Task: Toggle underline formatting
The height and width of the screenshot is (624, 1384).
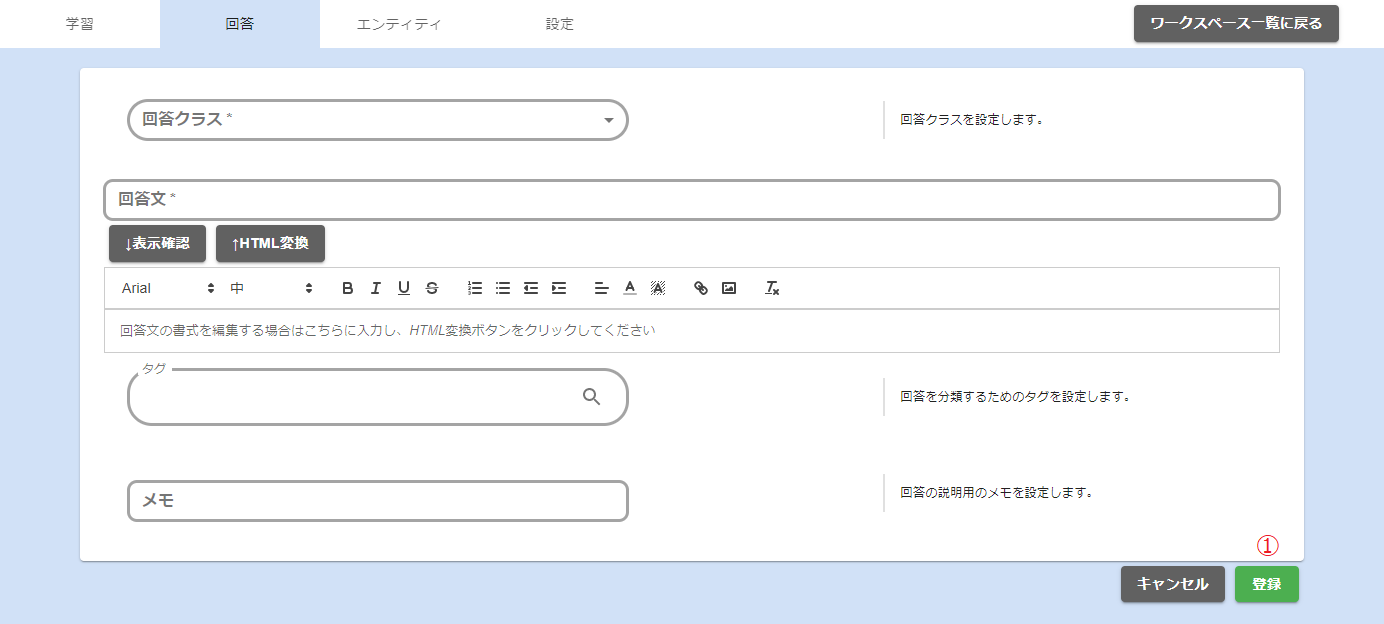Action: point(404,288)
